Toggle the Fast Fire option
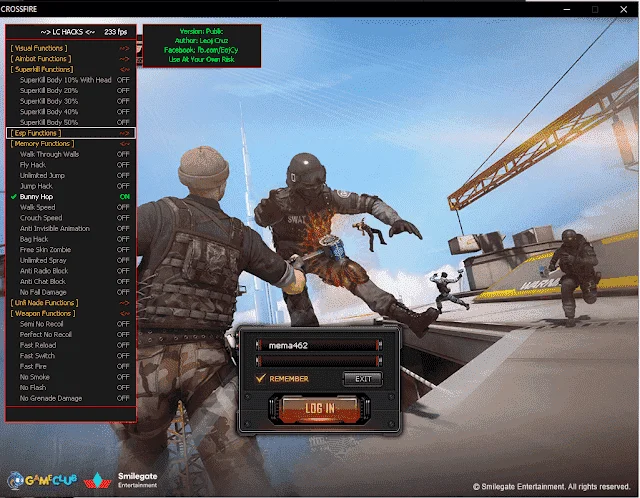Image resolution: width=640 pixels, height=498 pixels. [71, 367]
